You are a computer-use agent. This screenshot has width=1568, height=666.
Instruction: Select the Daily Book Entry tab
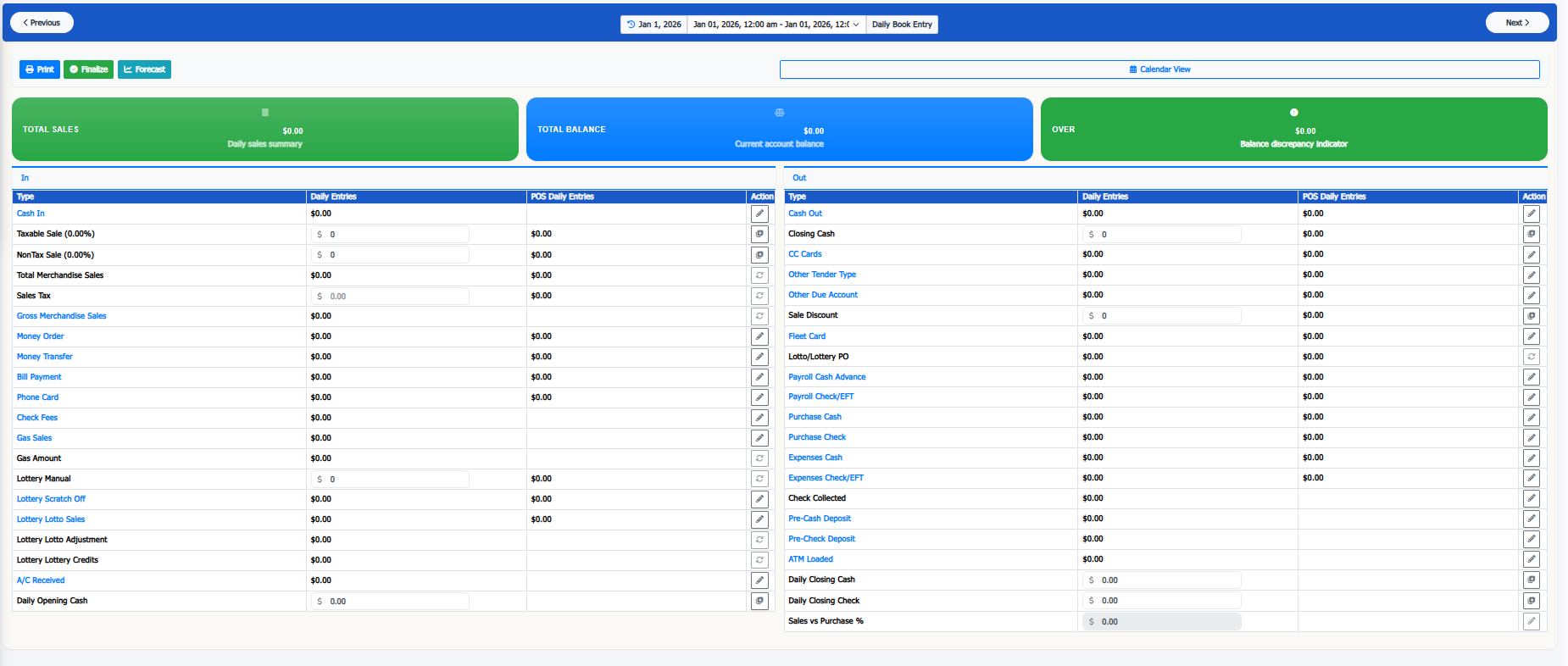pyautogui.click(x=902, y=25)
